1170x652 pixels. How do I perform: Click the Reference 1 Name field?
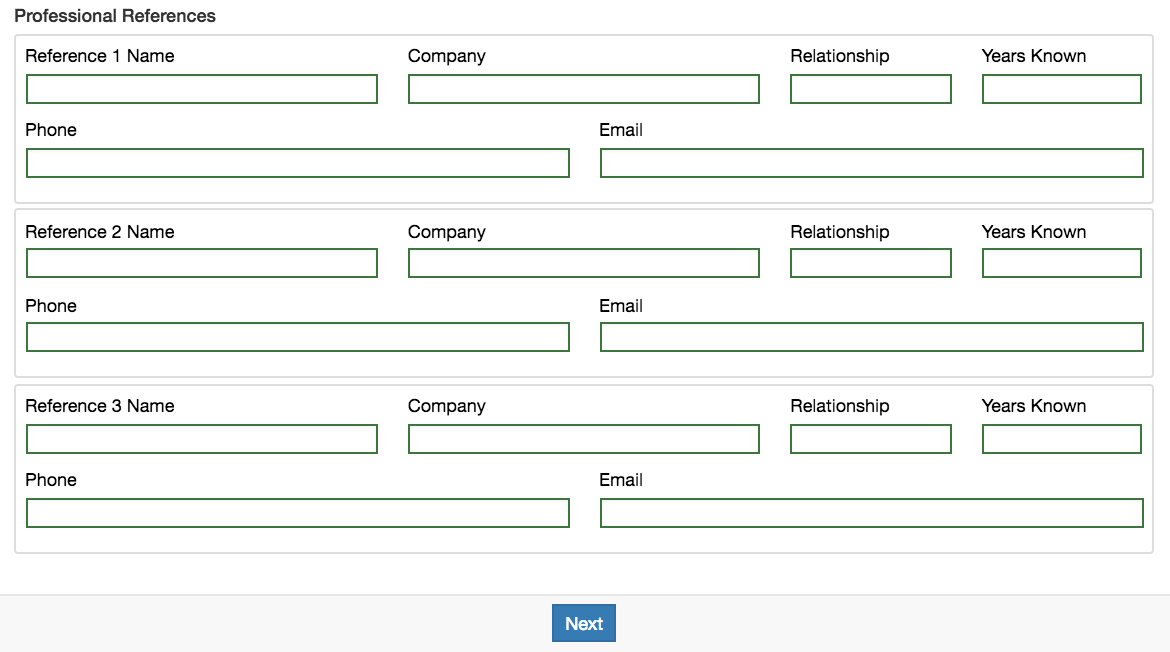tap(201, 89)
